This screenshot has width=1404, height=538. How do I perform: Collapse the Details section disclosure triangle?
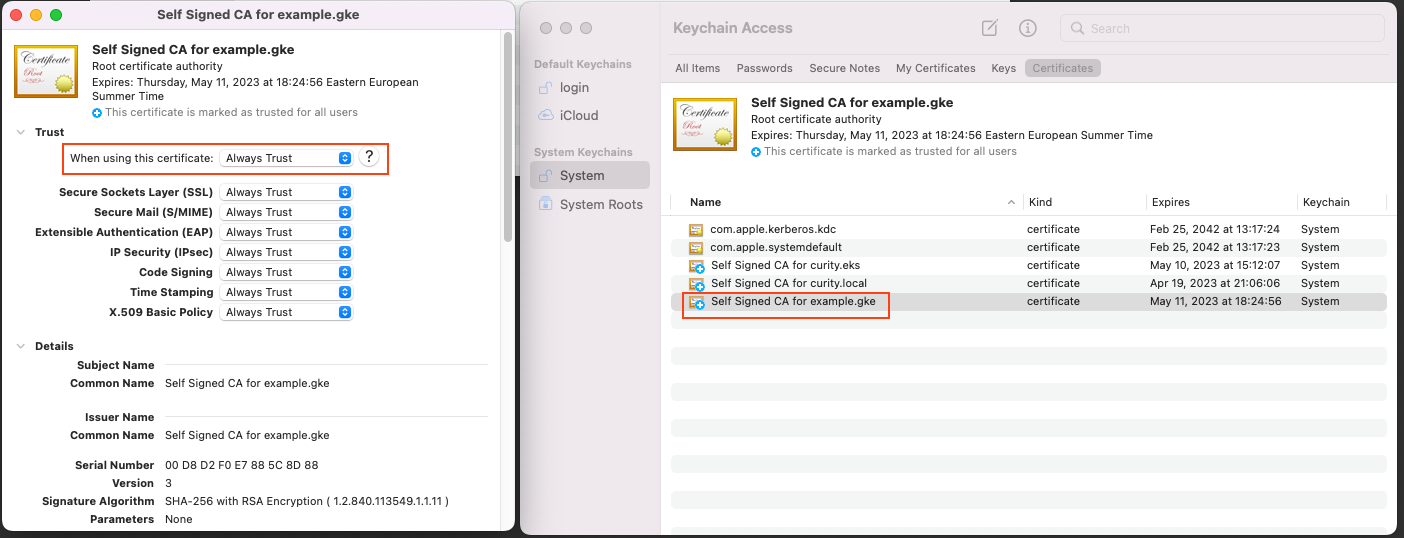(22, 346)
